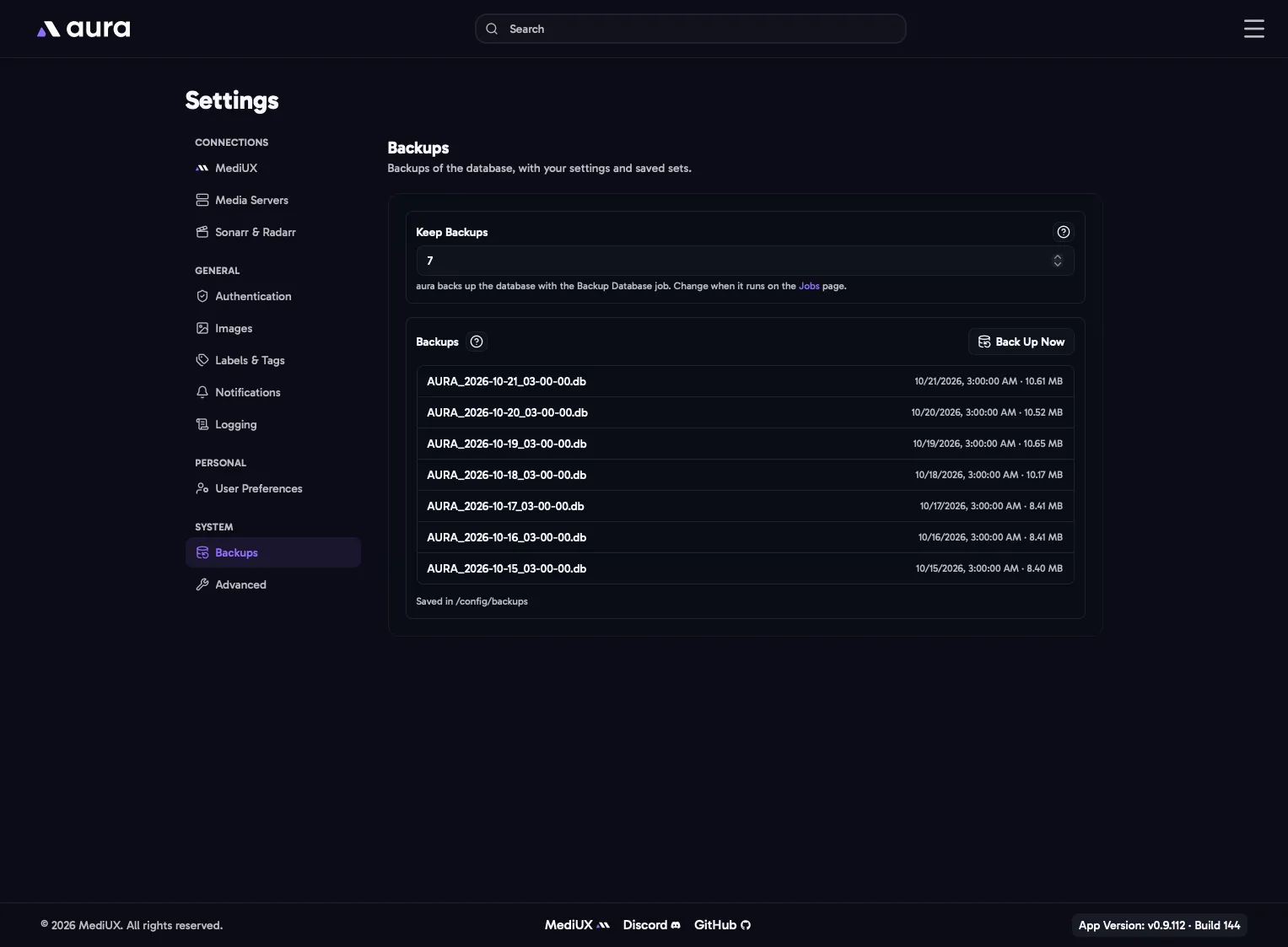Select backup AURA_2026-10-15_03-00-00.db
1288x947 pixels.
[745, 568]
